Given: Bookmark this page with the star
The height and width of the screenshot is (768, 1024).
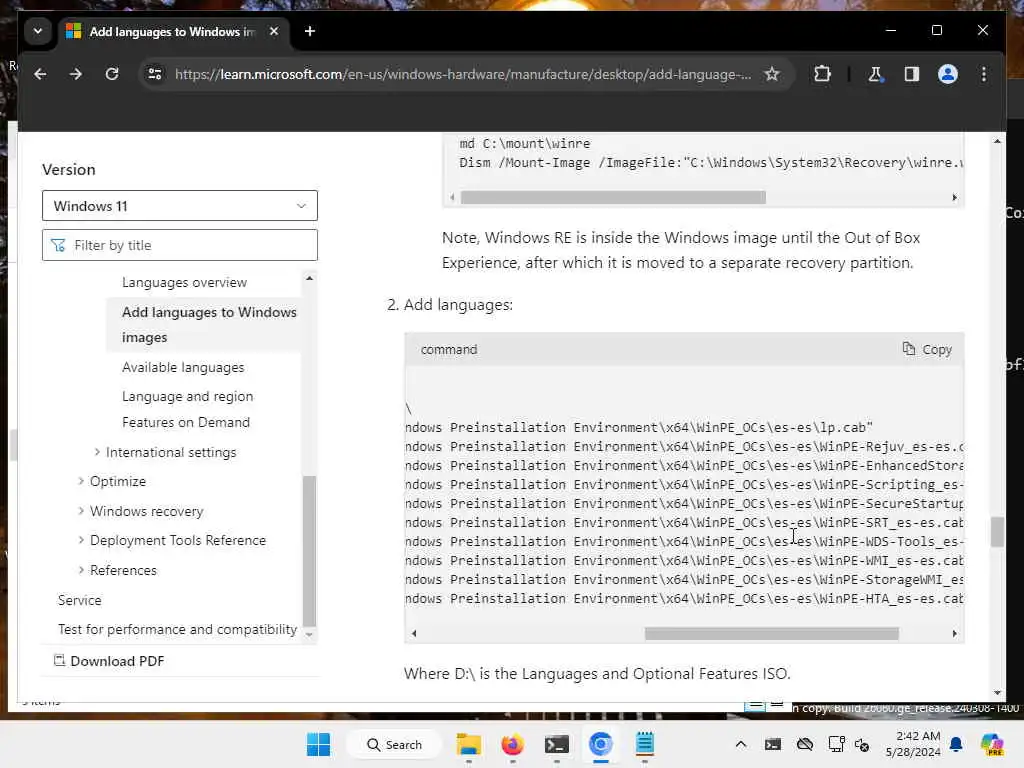Looking at the screenshot, I should [772, 74].
